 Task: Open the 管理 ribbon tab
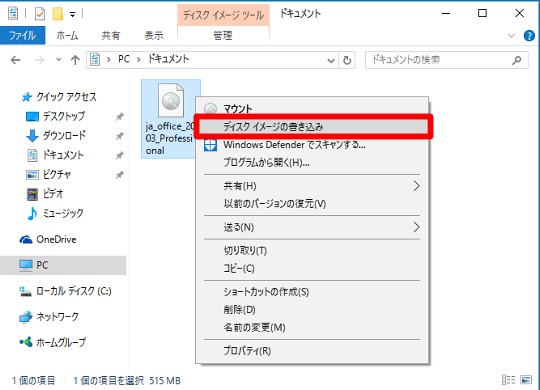click(223, 35)
